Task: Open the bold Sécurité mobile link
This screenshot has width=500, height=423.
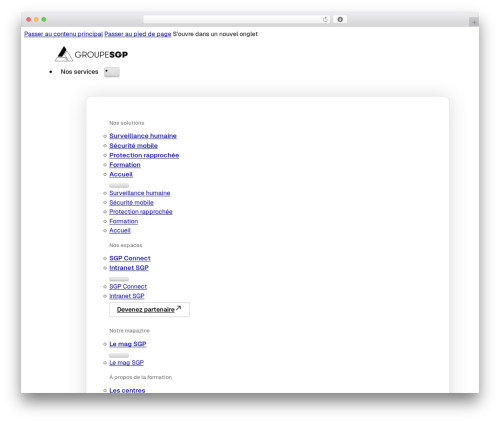Action: pyautogui.click(x=133, y=146)
